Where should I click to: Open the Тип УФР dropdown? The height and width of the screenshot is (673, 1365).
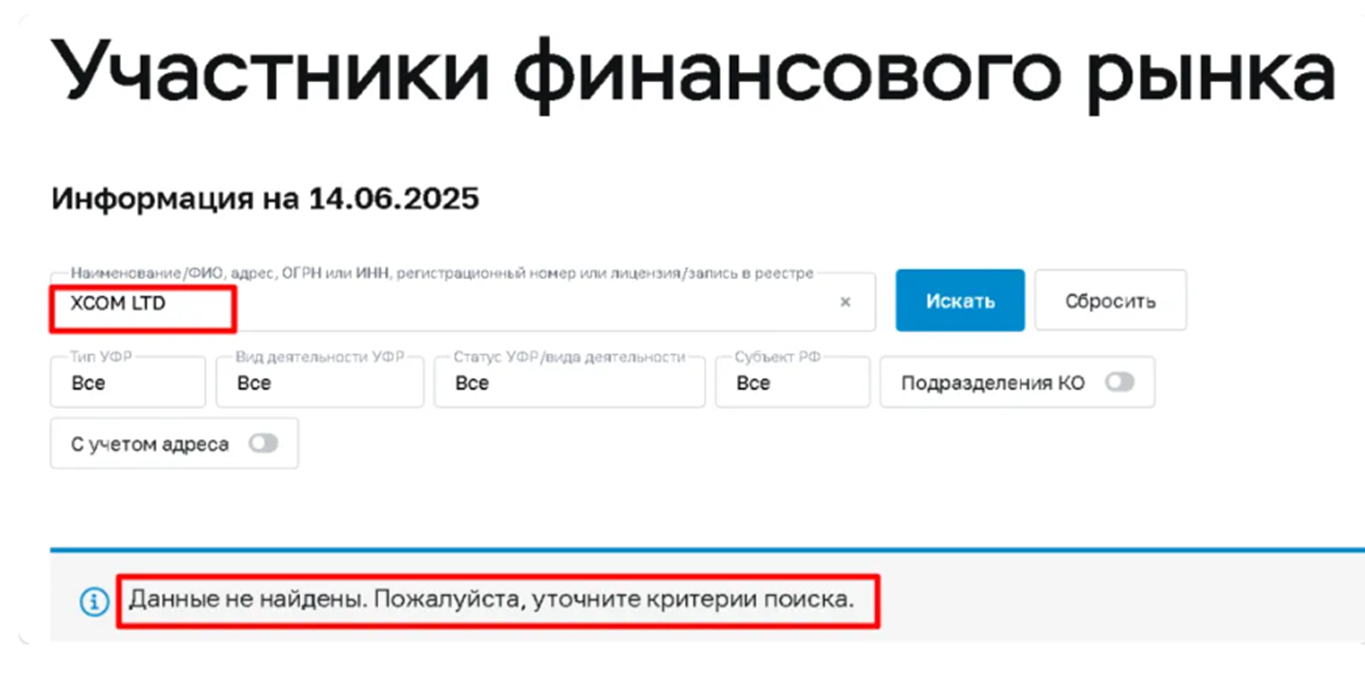click(x=127, y=382)
